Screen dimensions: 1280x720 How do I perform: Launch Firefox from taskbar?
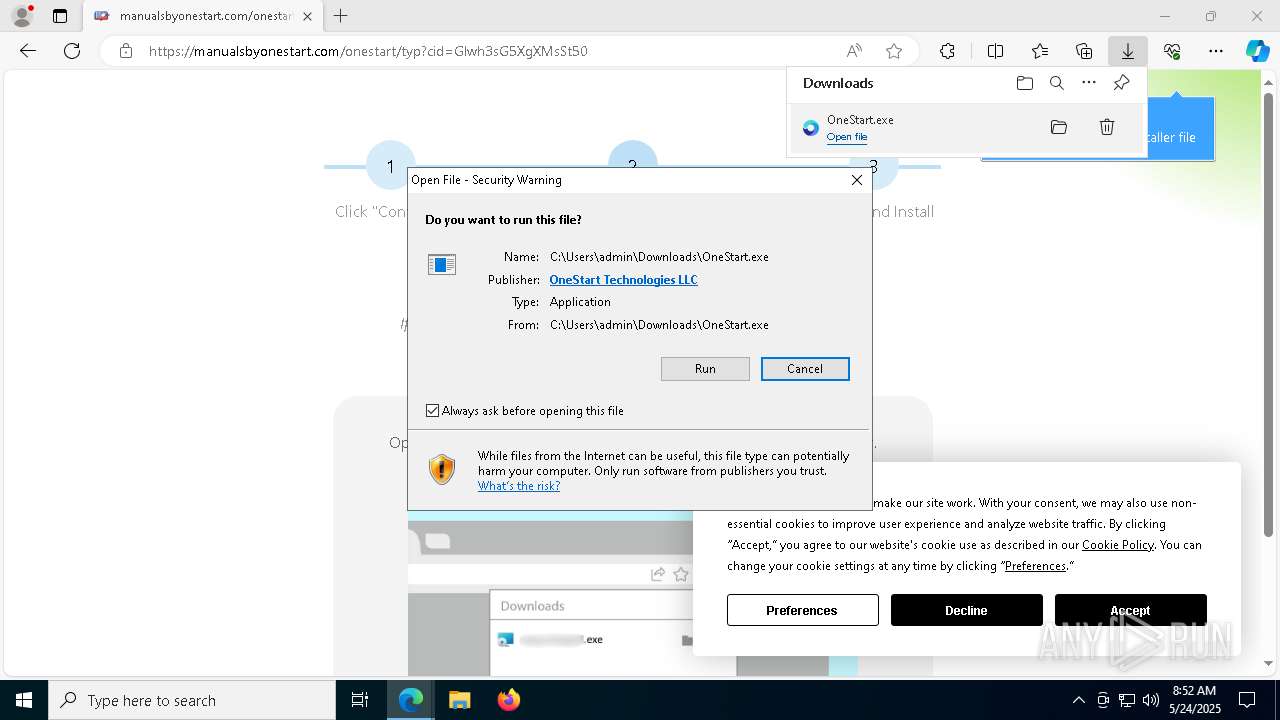[508, 700]
